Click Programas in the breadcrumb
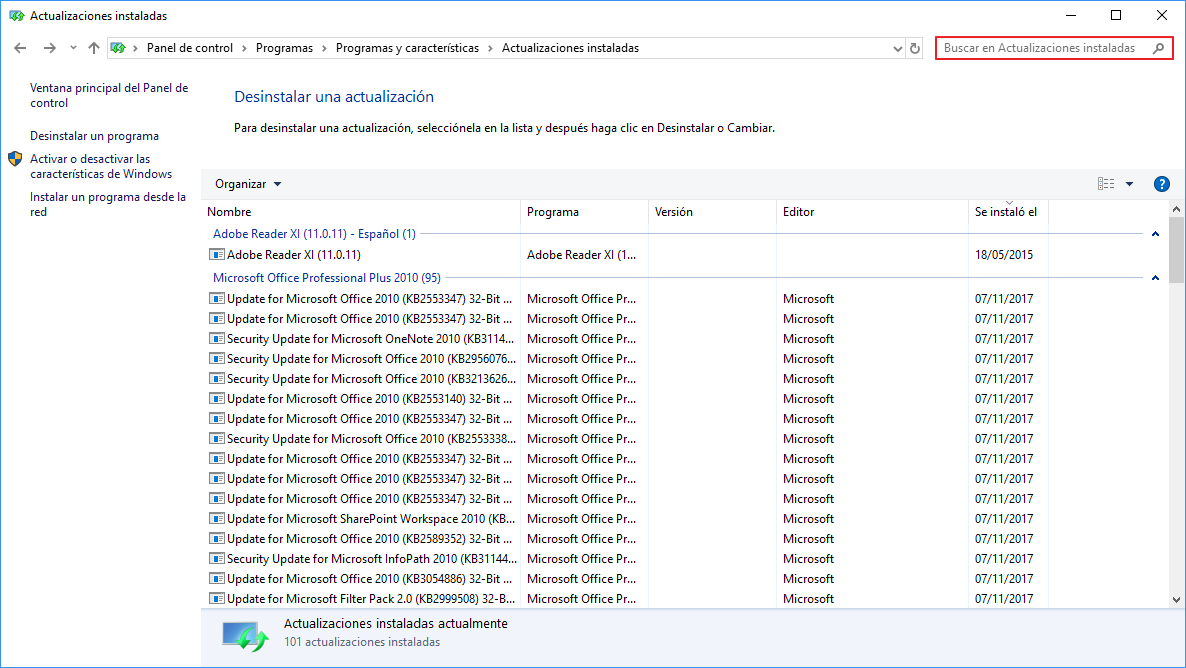The height and width of the screenshot is (668, 1186). coord(284,48)
